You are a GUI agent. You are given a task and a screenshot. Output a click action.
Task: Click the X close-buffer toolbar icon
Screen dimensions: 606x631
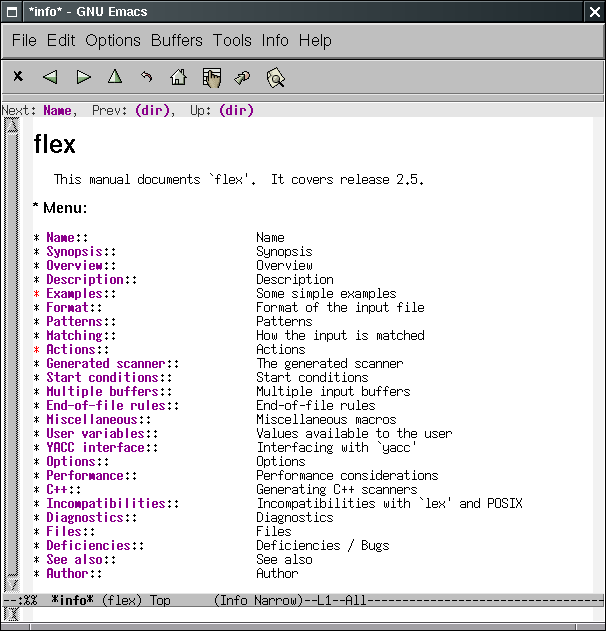pos(18,76)
